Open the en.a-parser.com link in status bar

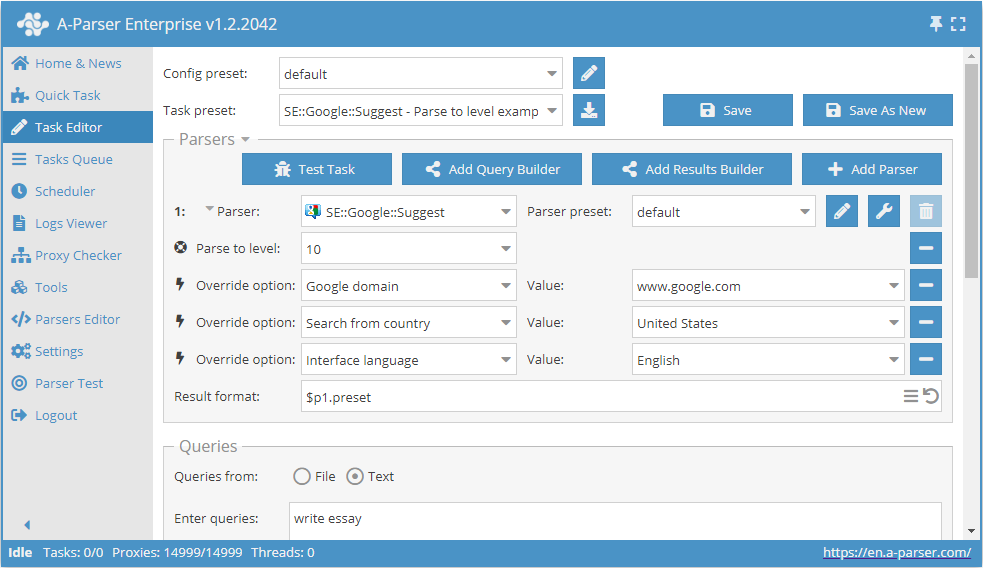tap(896, 552)
